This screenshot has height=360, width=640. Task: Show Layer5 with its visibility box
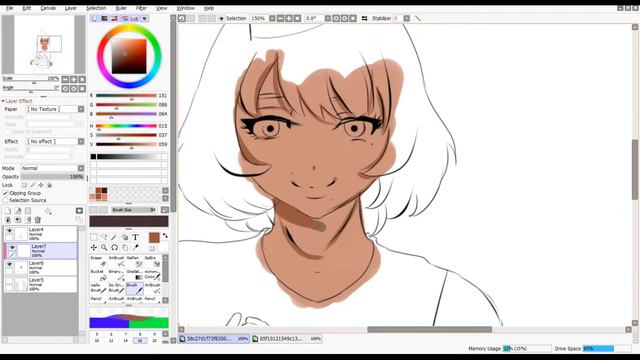(x=9, y=282)
